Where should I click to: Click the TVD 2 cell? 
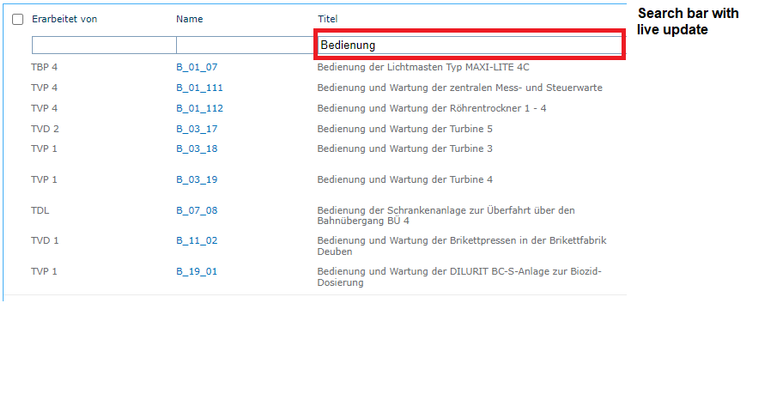(x=45, y=129)
